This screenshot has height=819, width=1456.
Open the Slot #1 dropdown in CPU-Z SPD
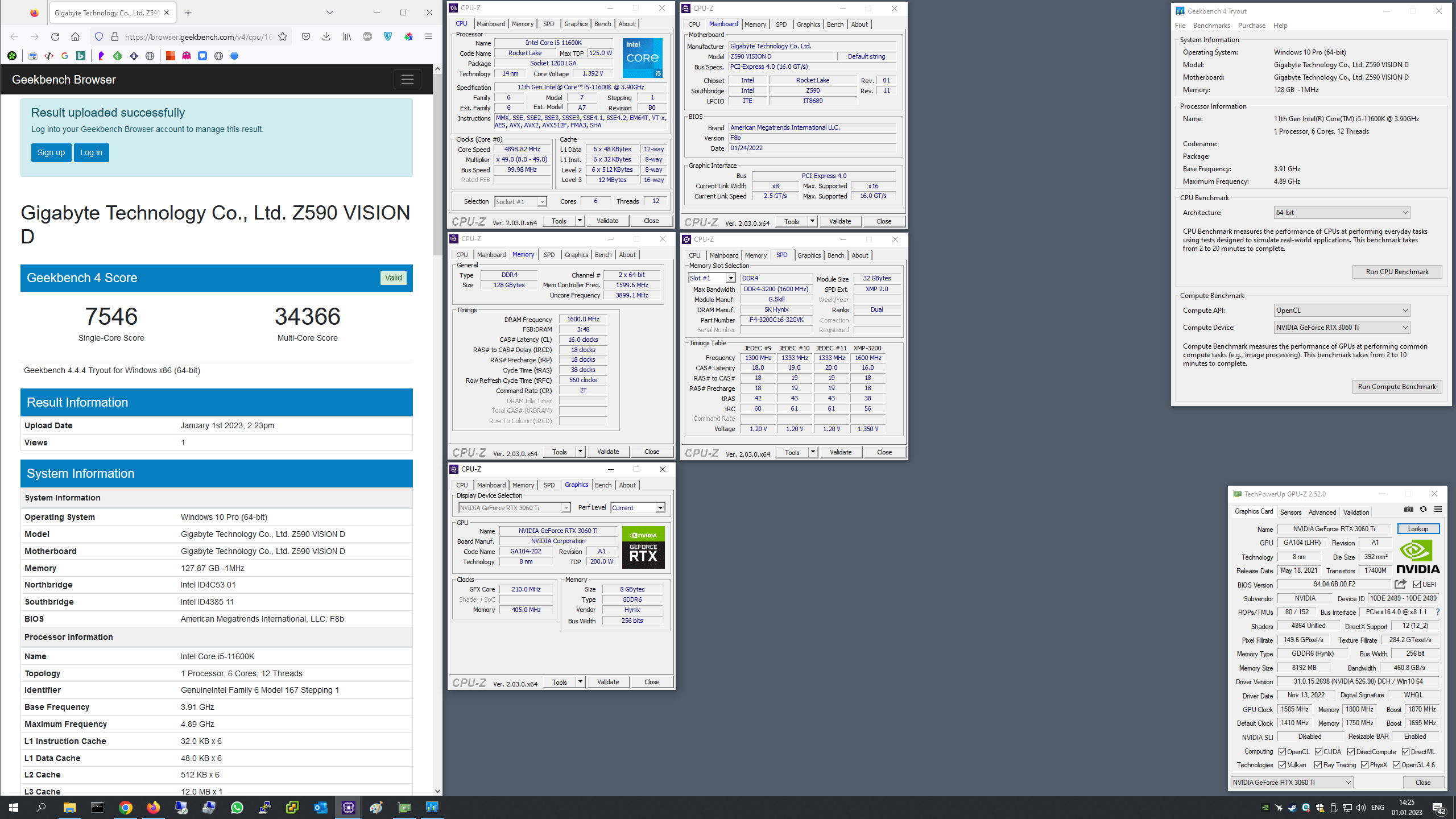712,278
